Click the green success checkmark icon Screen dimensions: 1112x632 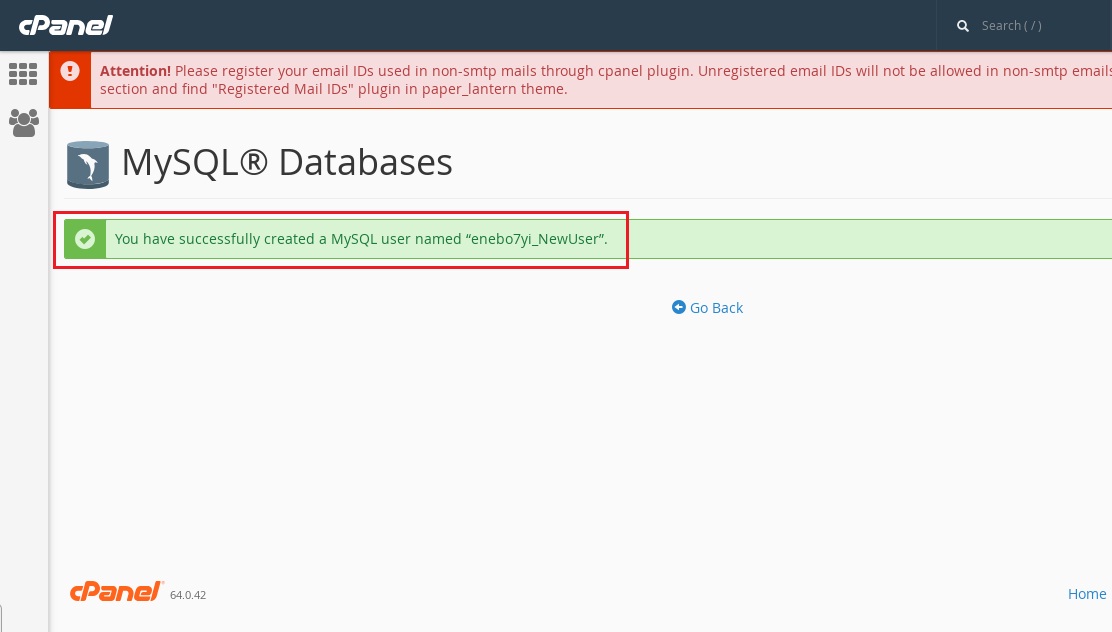[85, 239]
